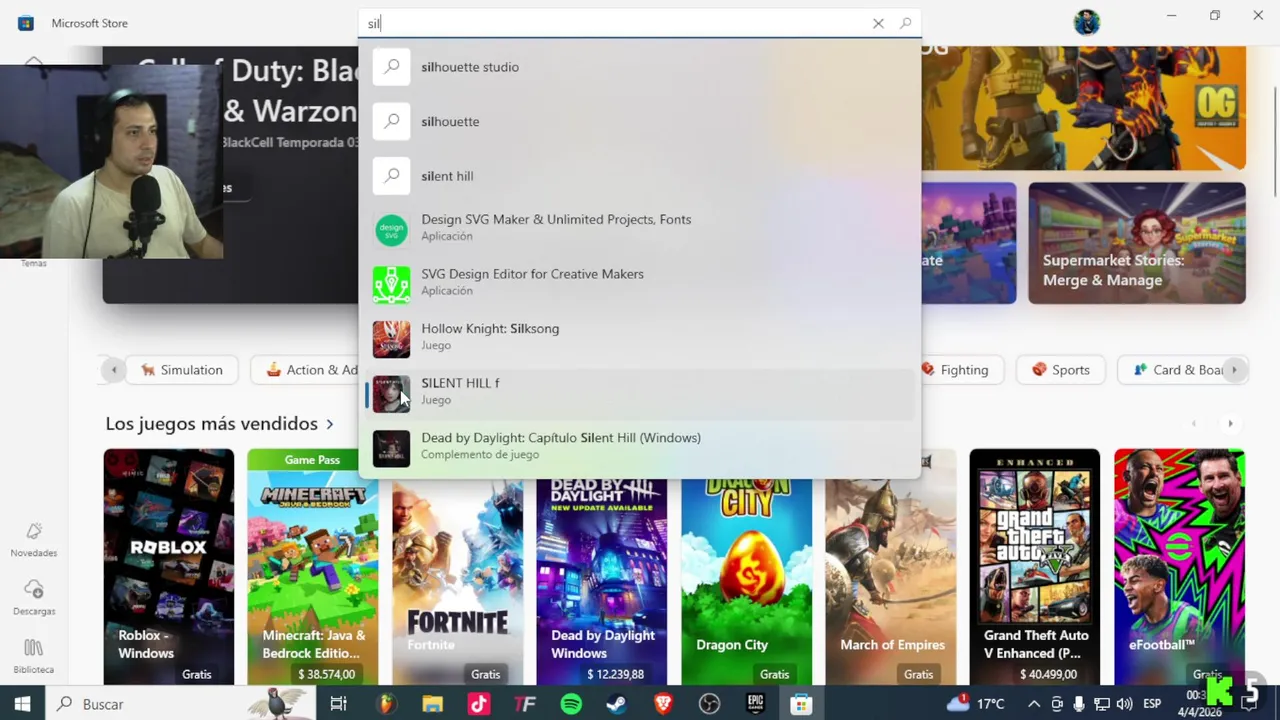Select the 'silhouette' search suggestion

(640, 121)
